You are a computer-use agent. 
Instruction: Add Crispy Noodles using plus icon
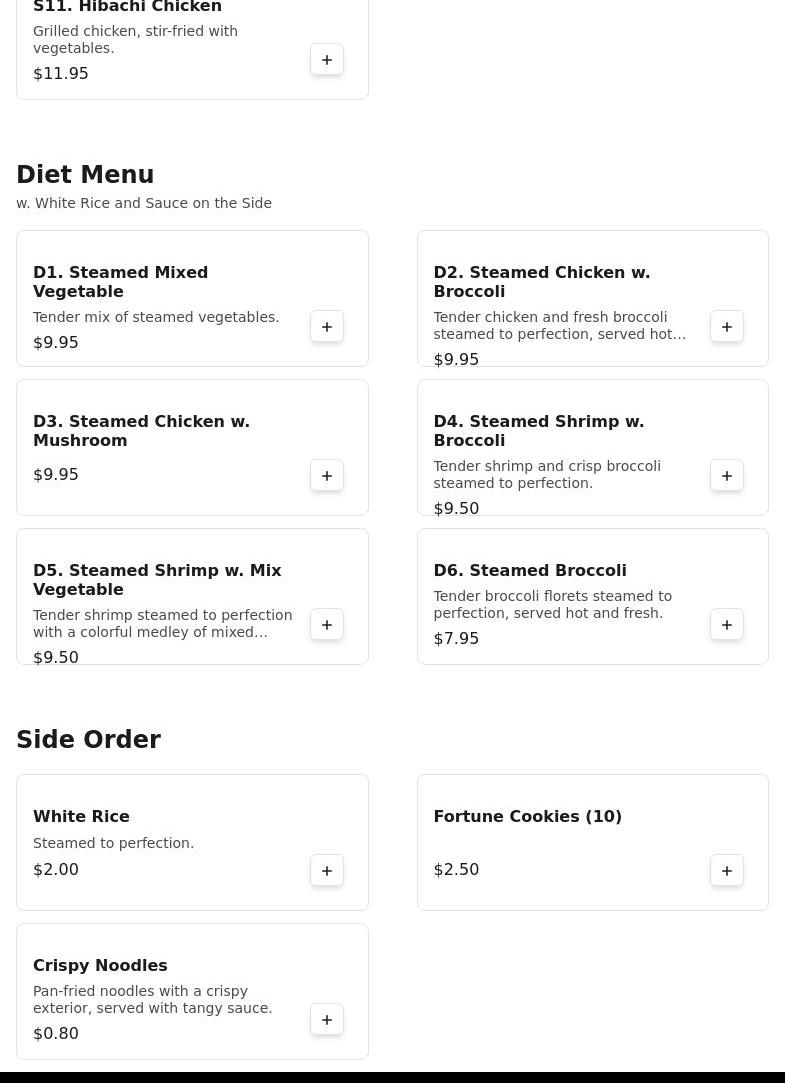327,1020
